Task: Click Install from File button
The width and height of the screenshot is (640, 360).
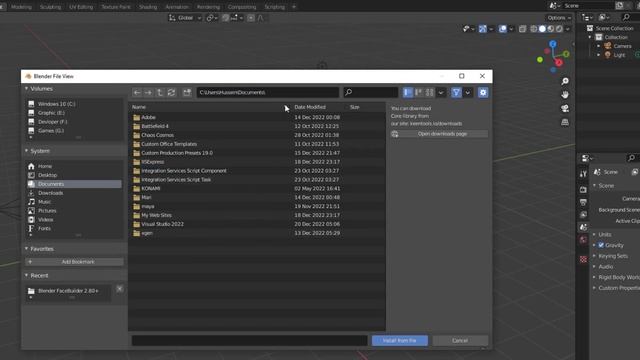Action: tap(400, 340)
